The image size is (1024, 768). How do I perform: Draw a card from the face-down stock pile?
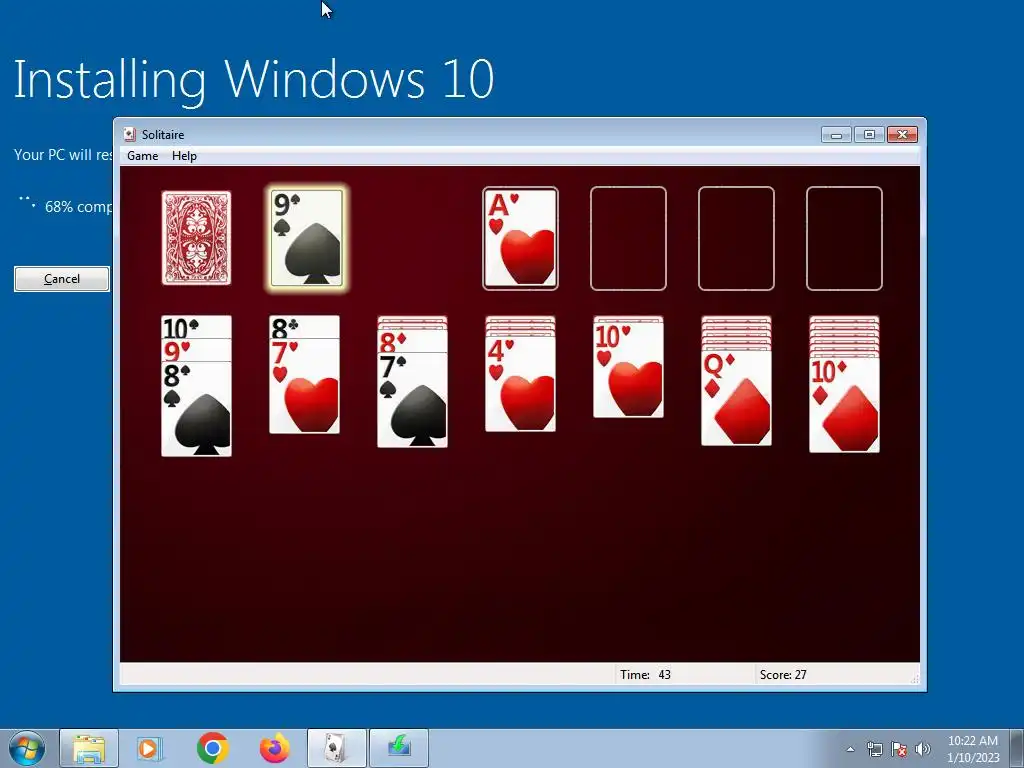point(196,238)
